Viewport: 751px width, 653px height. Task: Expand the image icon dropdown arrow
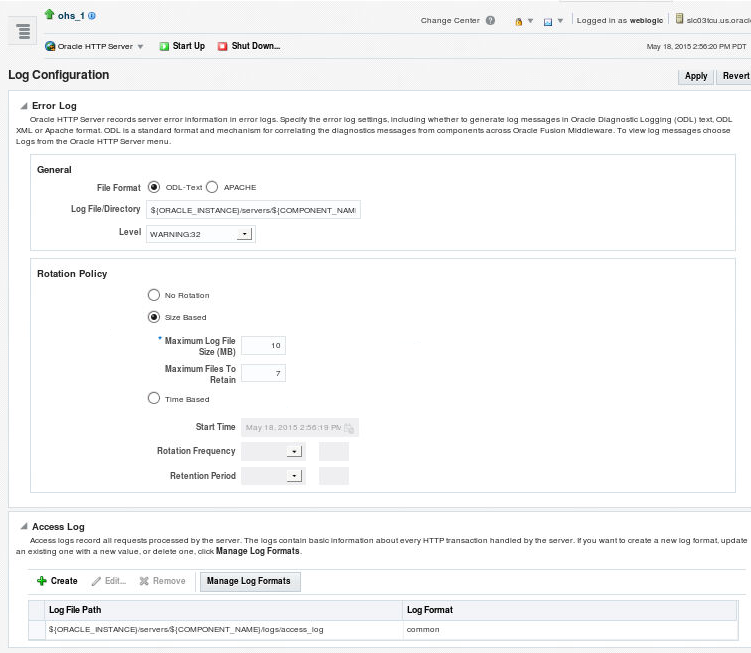[x=560, y=21]
